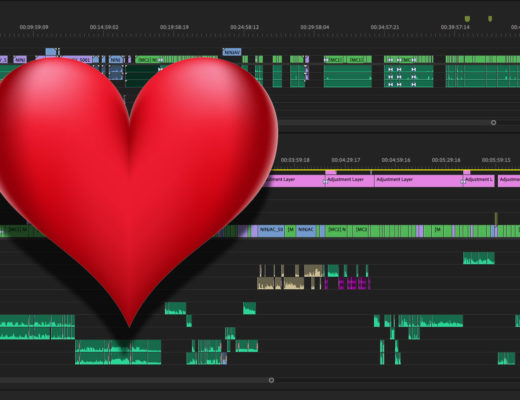Click the lower ruler at timecode 00:05:59:15
Screen dimensions: 520x400
[496, 160]
